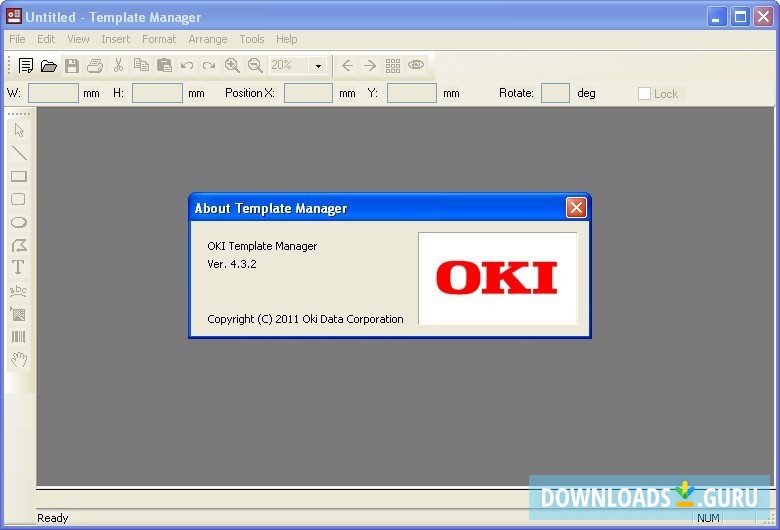The height and width of the screenshot is (530, 780).
Task: Select the Line drawing tool
Action: (x=19, y=153)
